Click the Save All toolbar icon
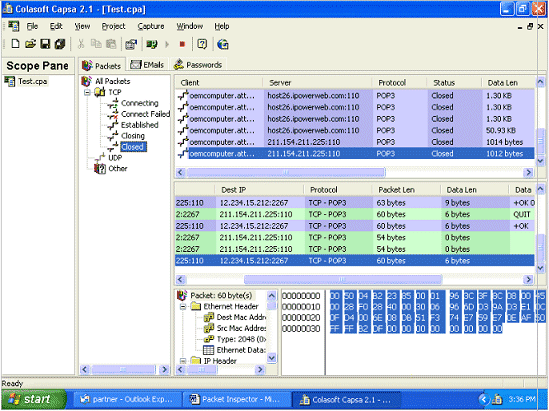Viewport: 549px width, 411px height. tap(60, 44)
